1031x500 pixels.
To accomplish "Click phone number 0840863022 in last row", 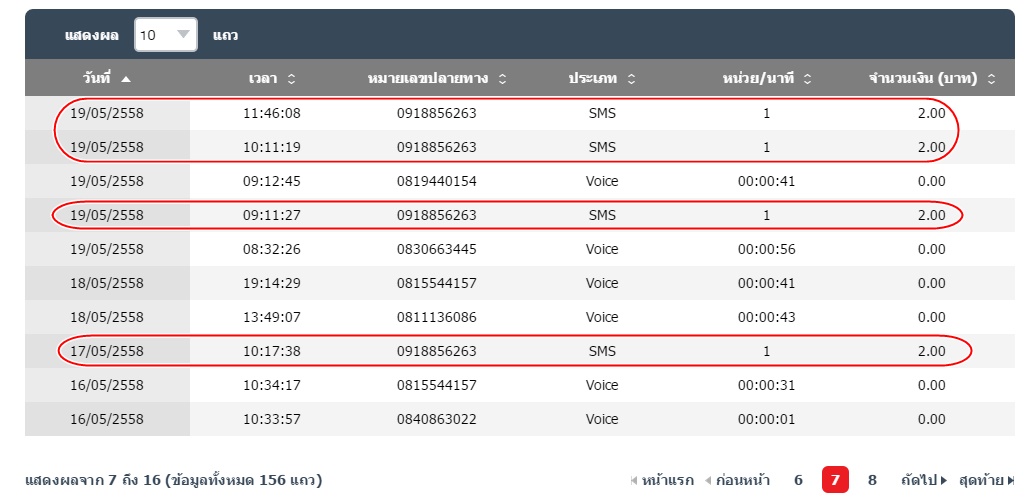I will coord(435,419).
